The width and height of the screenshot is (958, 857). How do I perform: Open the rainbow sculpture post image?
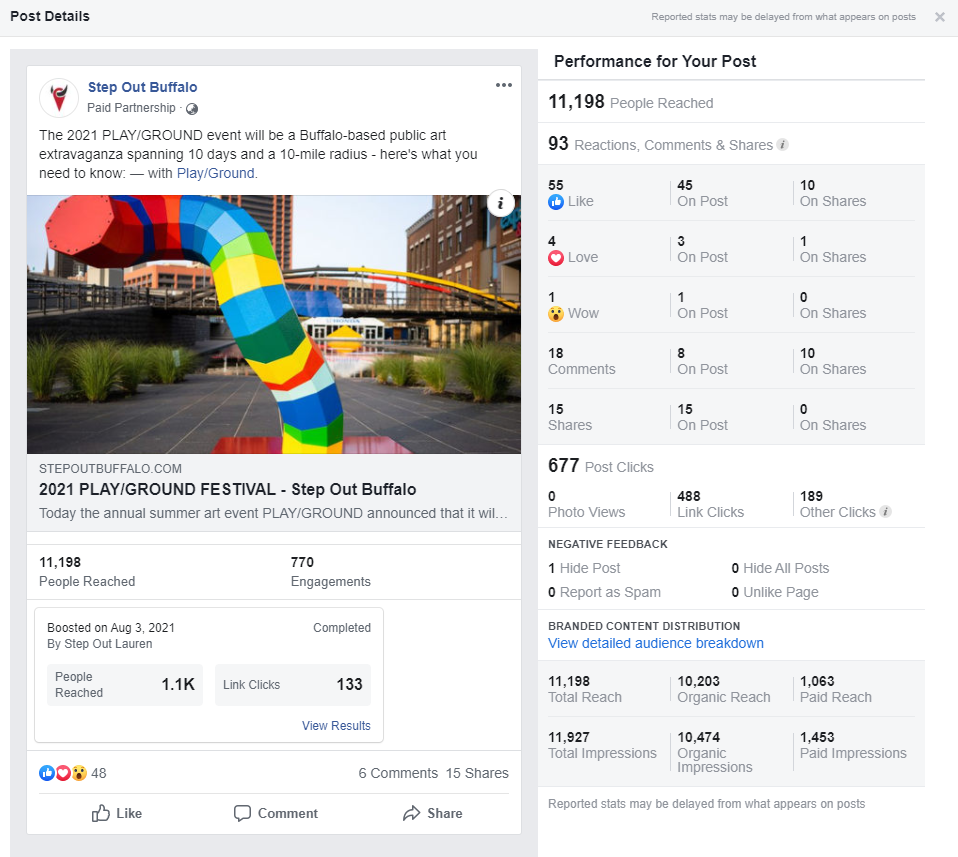[274, 324]
